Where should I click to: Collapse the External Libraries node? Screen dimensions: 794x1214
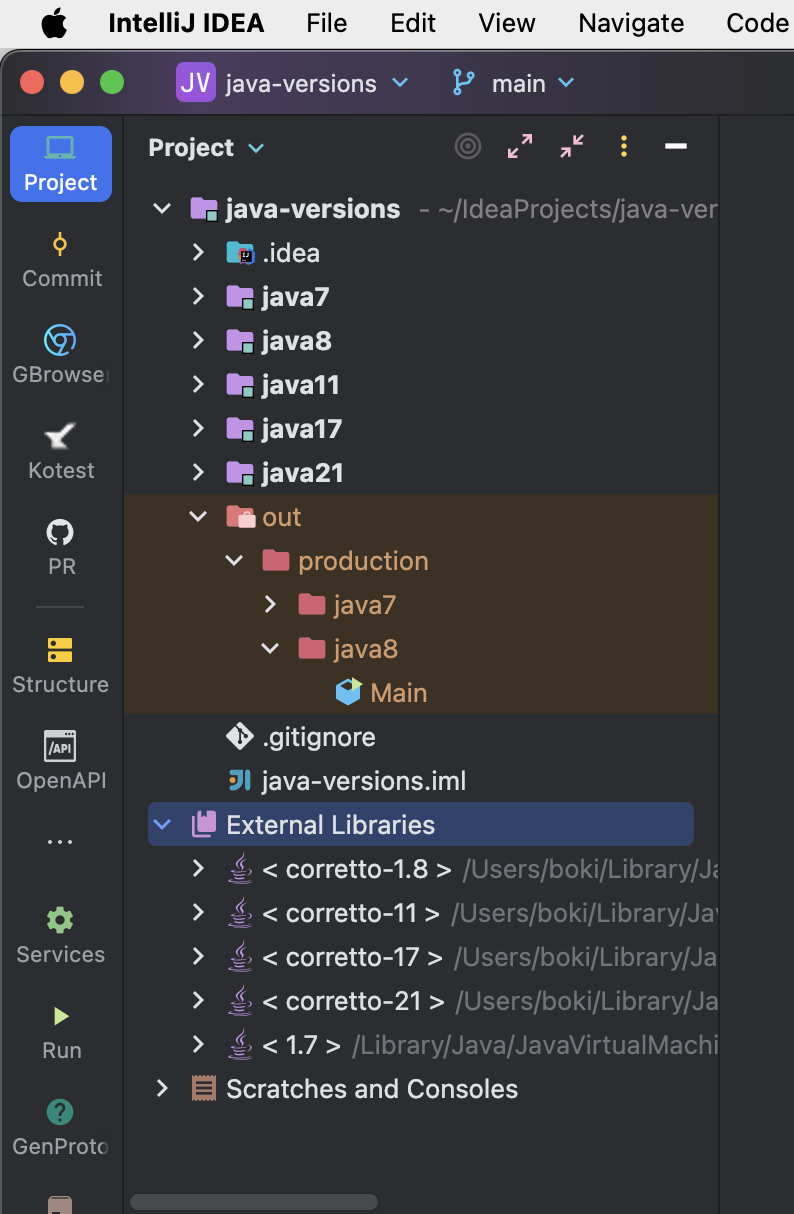[161, 825]
